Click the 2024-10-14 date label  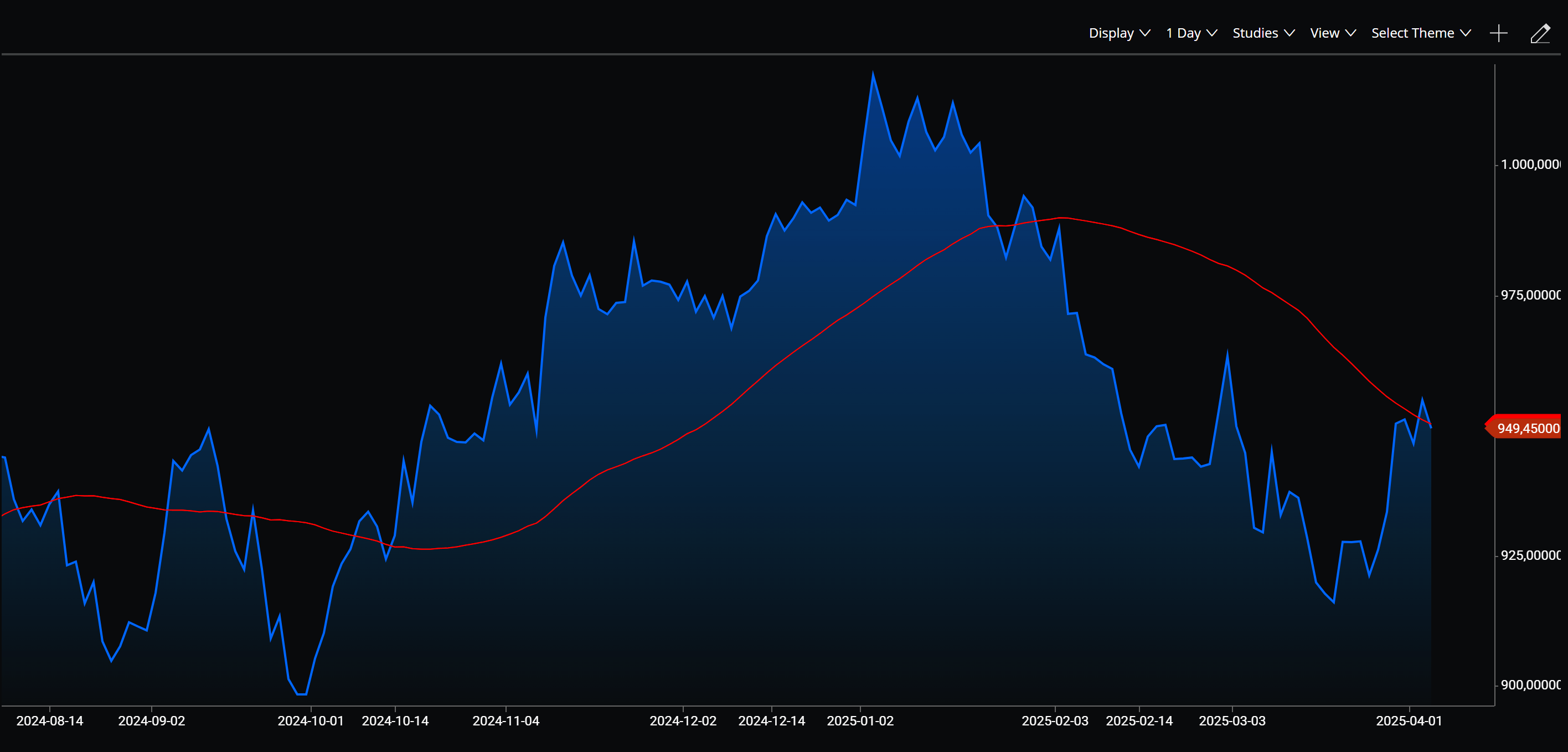point(395,721)
